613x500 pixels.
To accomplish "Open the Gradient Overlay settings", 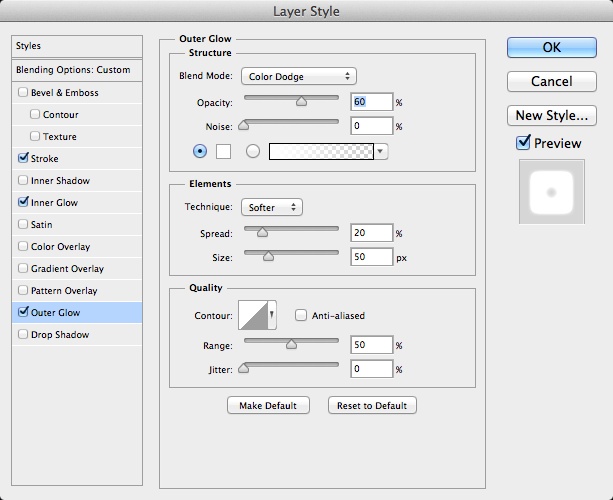I will point(67,269).
